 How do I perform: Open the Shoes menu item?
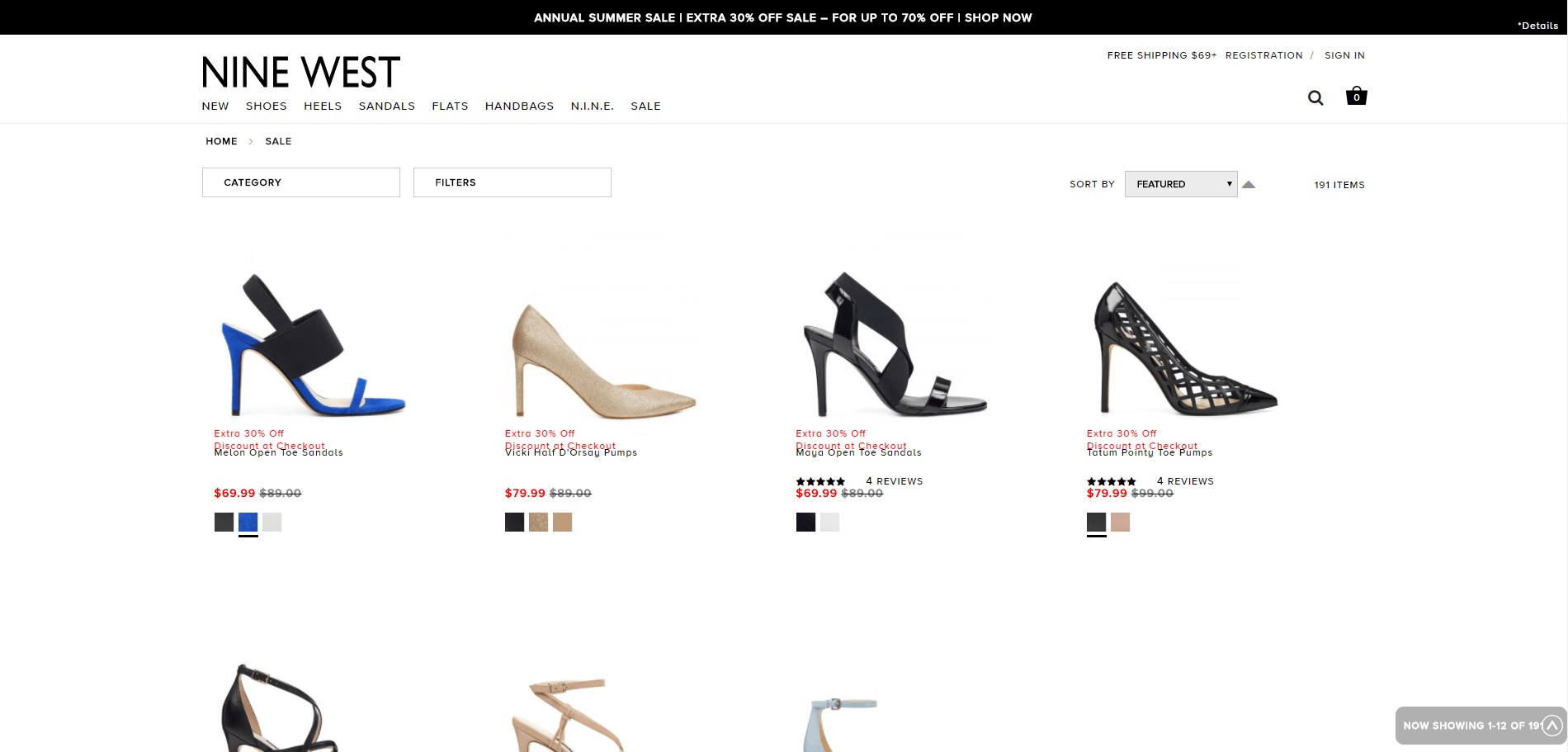pyautogui.click(x=267, y=106)
